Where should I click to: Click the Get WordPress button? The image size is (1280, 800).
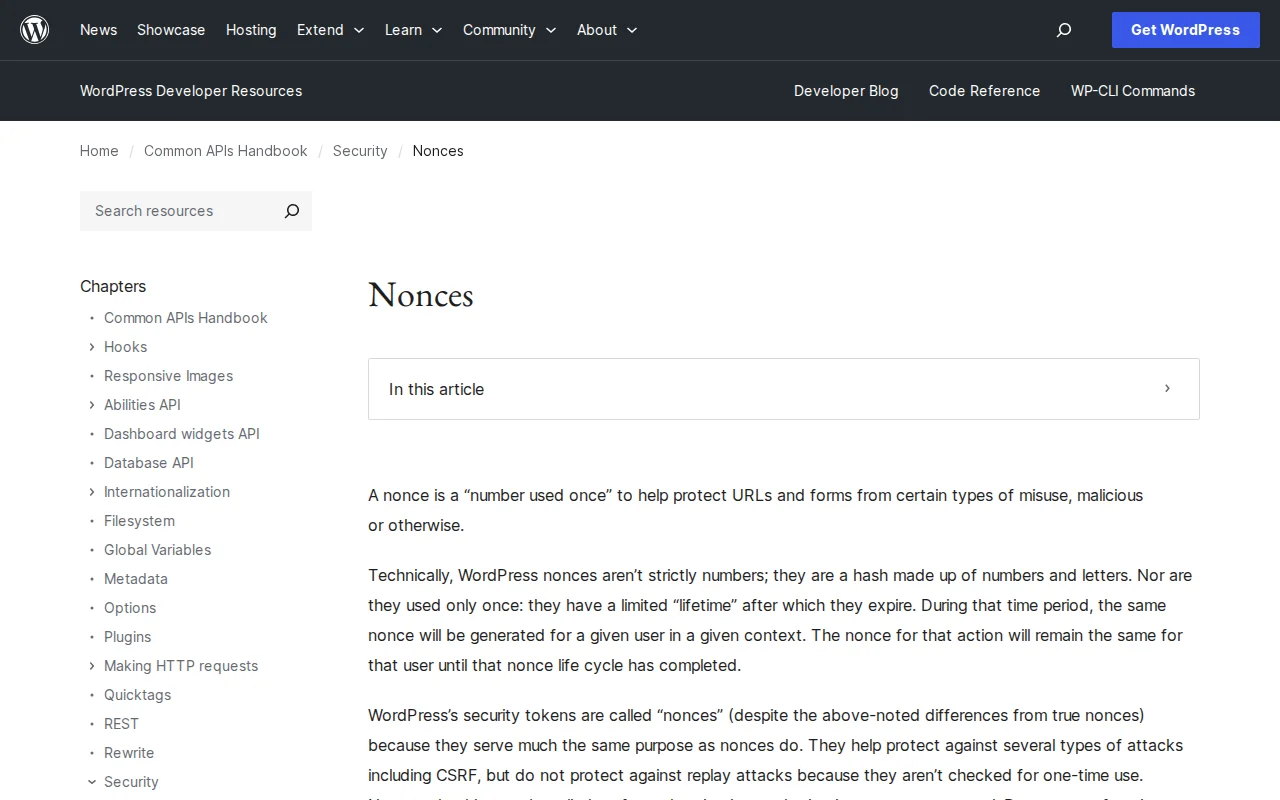click(x=1185, y=30)
